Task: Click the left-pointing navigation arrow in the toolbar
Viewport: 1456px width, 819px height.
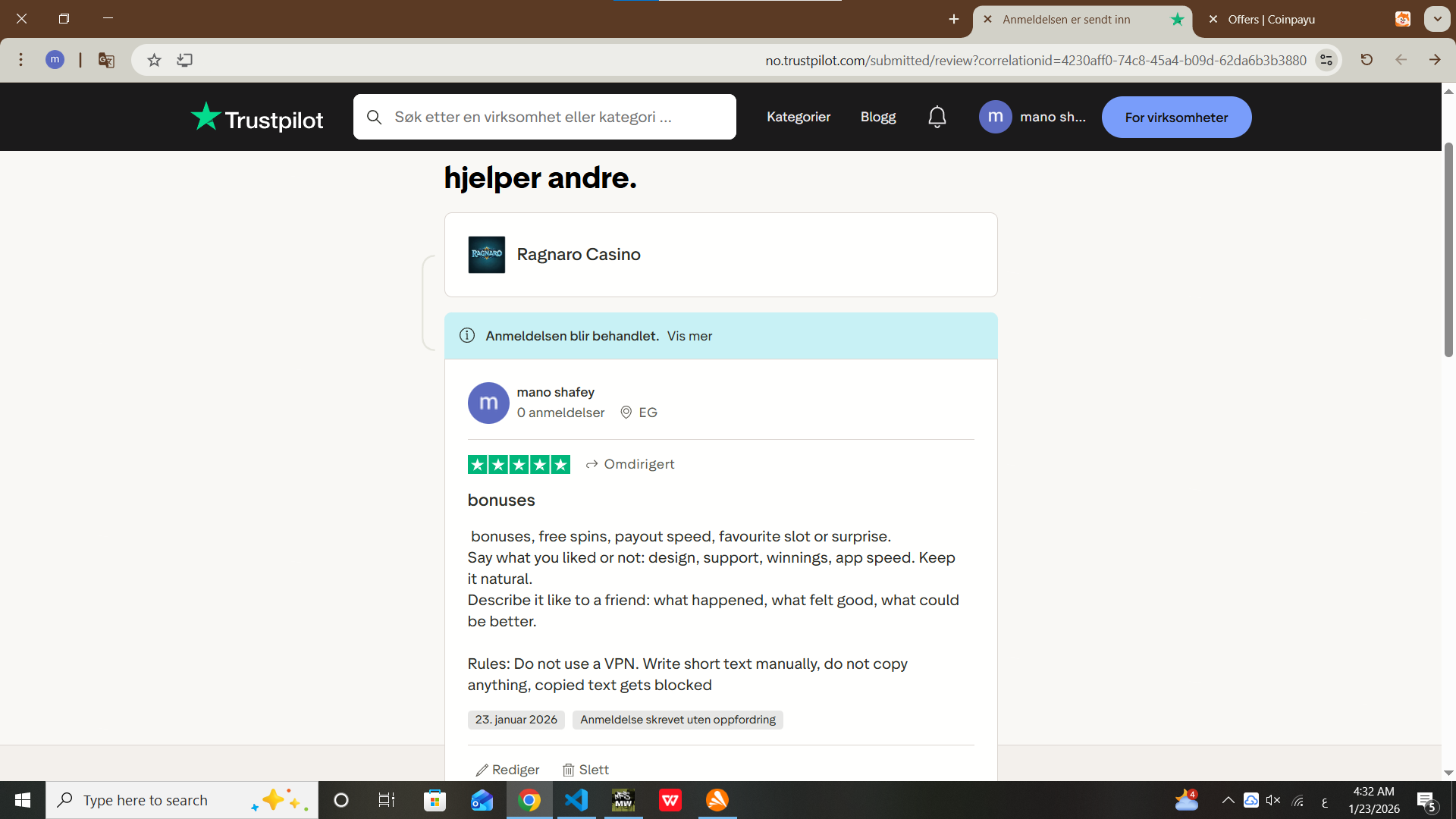Action: pos(1401,60)
